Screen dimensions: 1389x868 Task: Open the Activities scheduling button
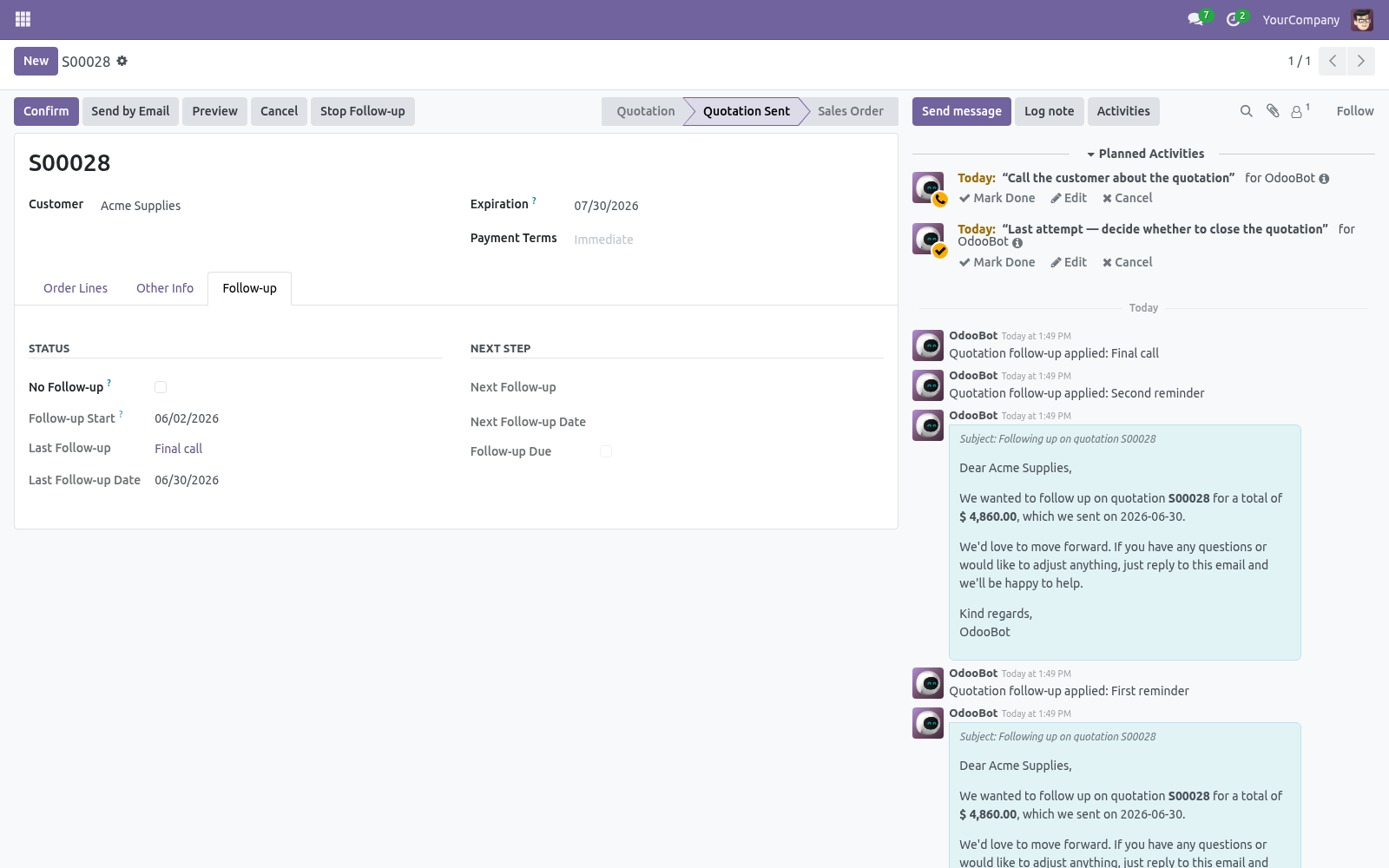coord(1122,111)
